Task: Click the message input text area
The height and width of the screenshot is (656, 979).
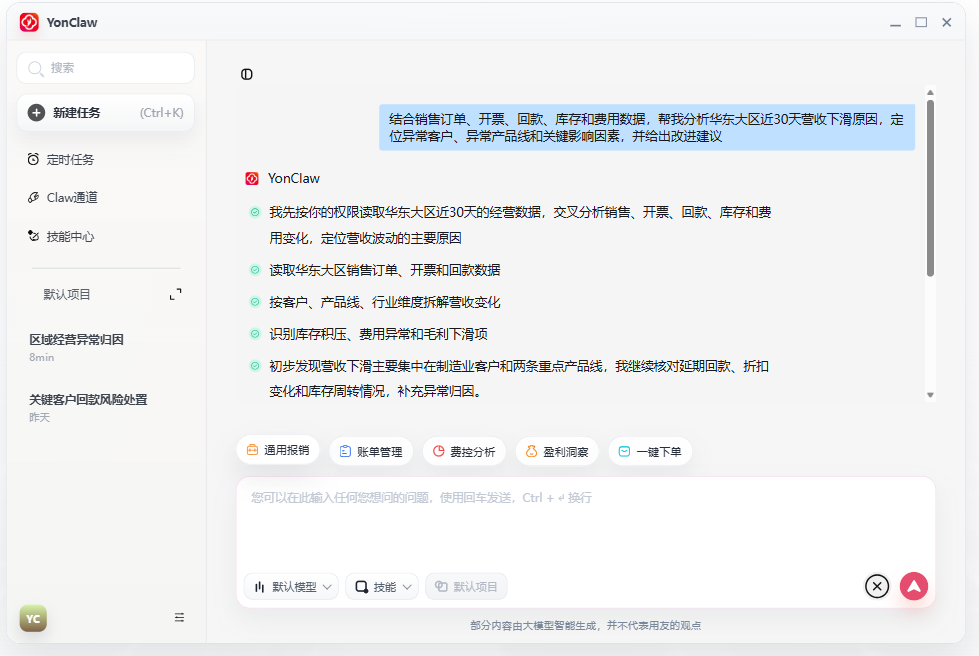Action: pyautogui.click(x=585, y=524)
